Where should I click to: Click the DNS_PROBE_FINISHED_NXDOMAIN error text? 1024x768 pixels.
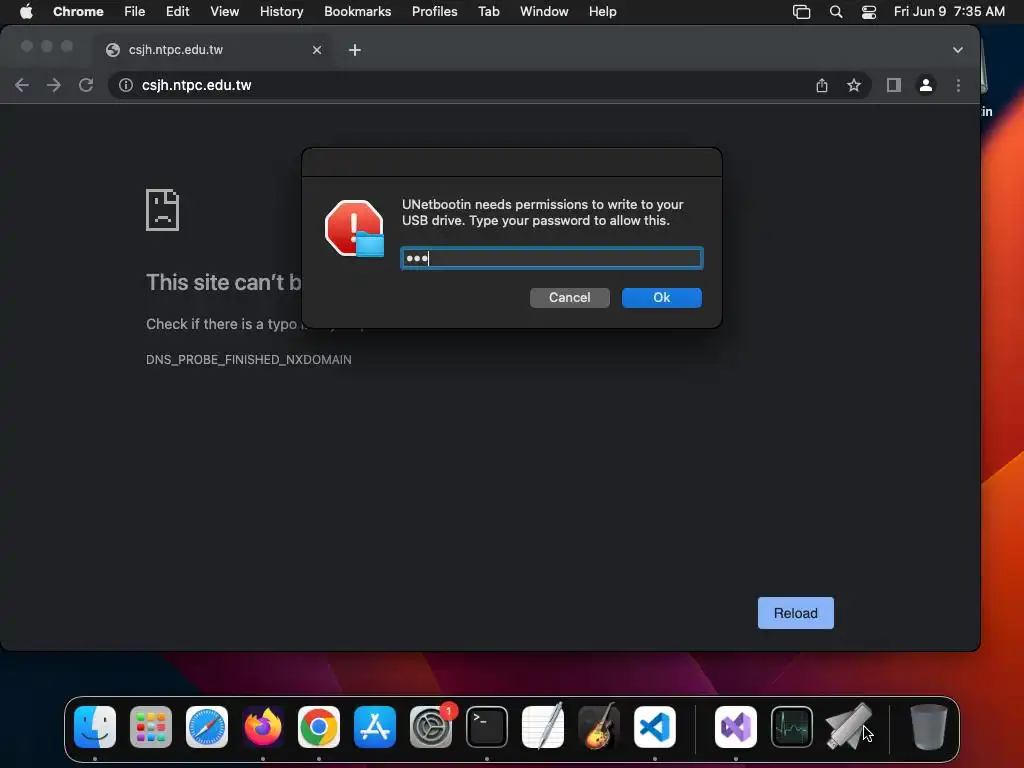point(249,360)
